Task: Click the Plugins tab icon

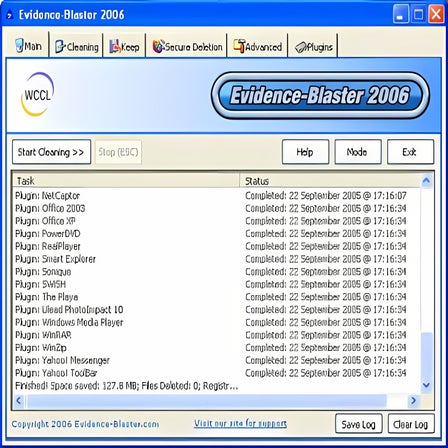Action: click(300, 47)
